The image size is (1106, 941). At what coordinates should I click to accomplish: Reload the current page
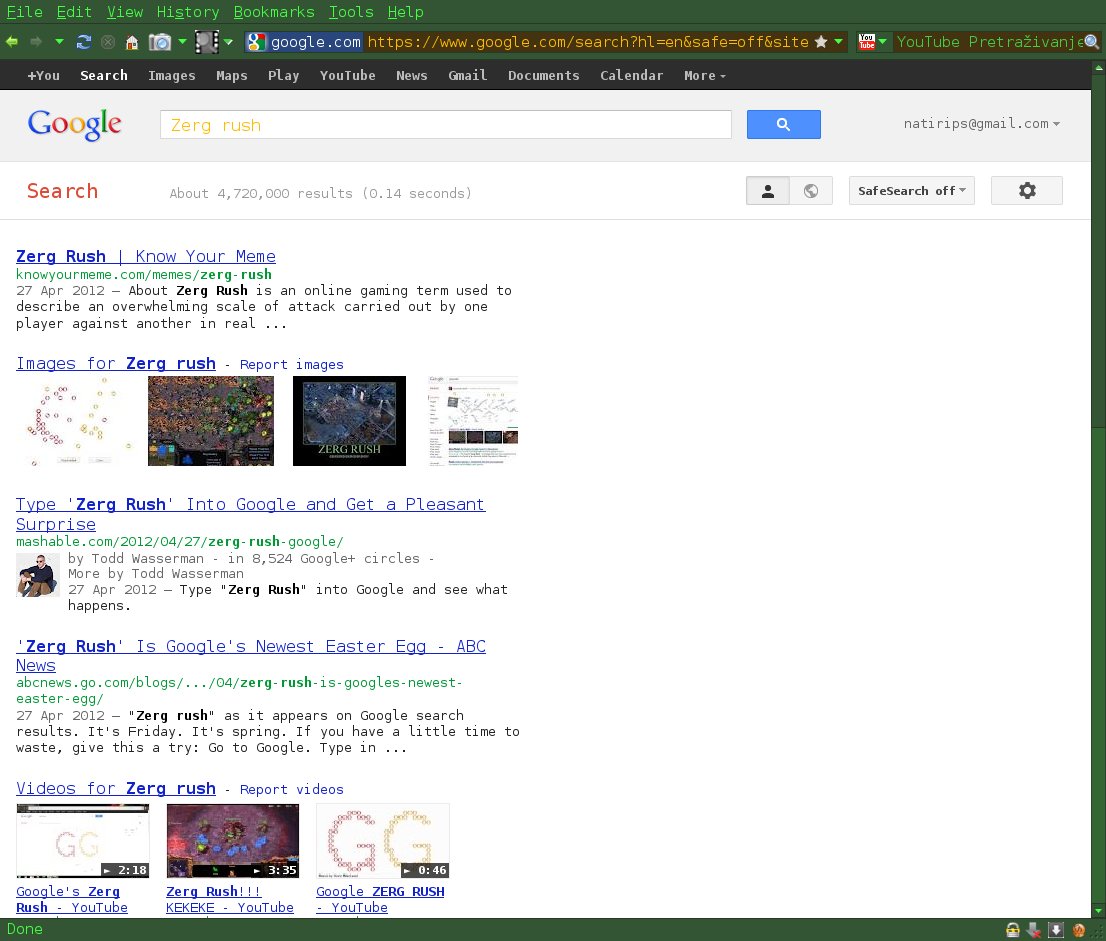point(84,42)
